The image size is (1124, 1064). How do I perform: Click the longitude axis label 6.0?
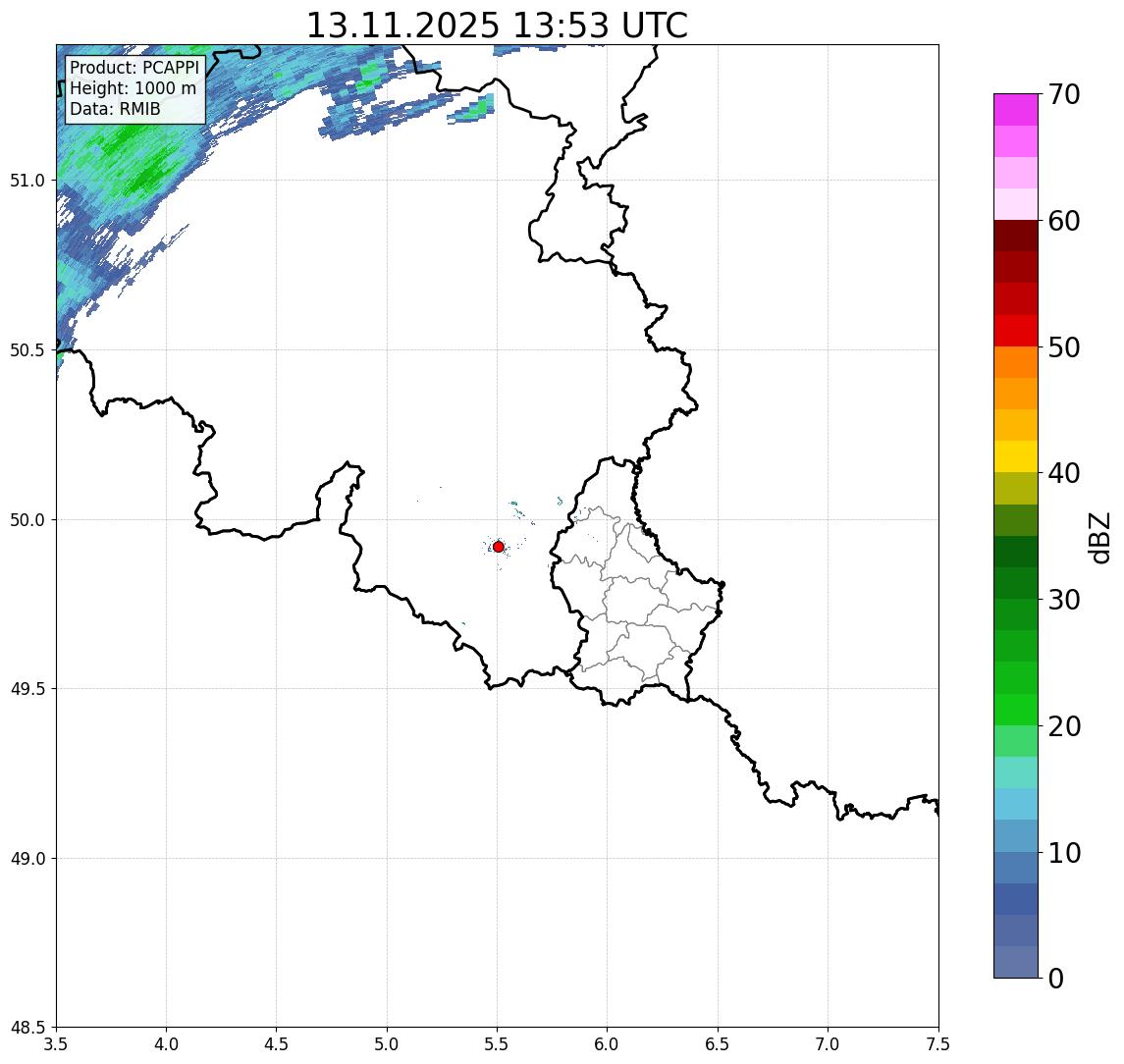[x=608, y=1044]
